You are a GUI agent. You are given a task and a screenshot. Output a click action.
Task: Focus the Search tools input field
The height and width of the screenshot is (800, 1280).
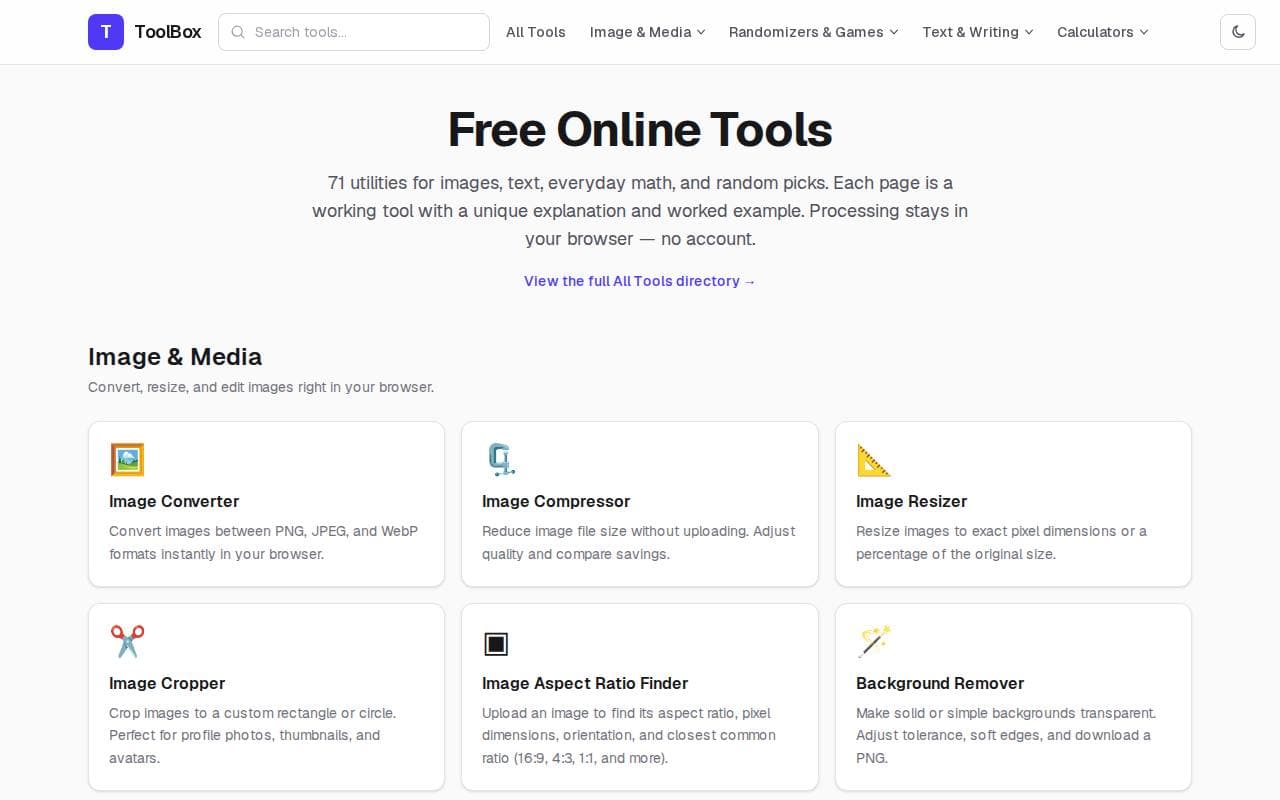(354, 32)
